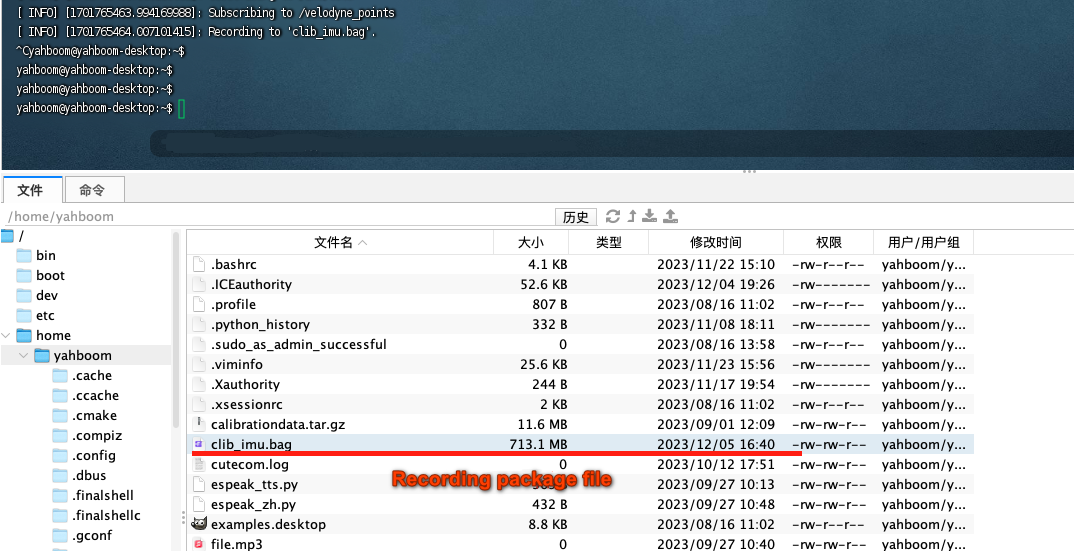
Task: Click the purple icon of clib_imu.bag
Action: (199, 444)
